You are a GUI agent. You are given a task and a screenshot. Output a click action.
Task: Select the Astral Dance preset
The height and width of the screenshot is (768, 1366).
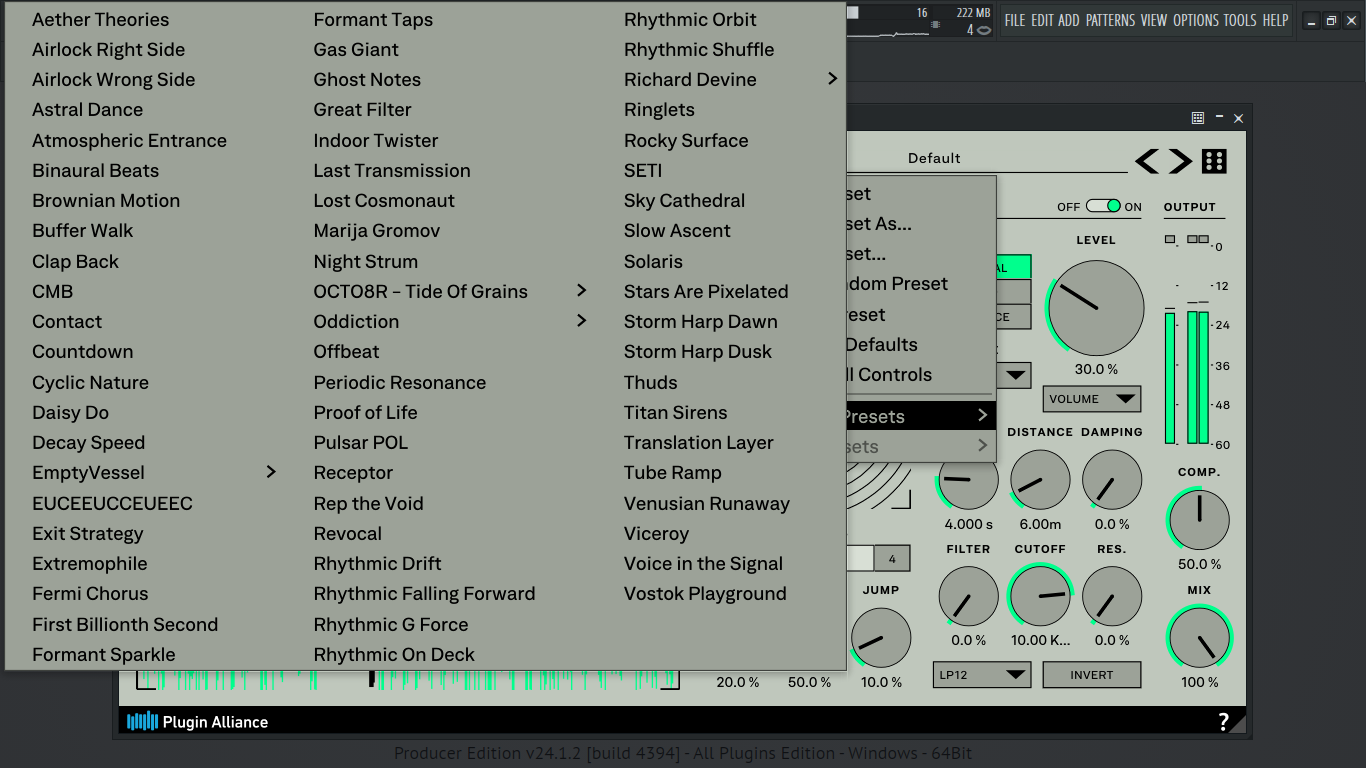point(87,109)
